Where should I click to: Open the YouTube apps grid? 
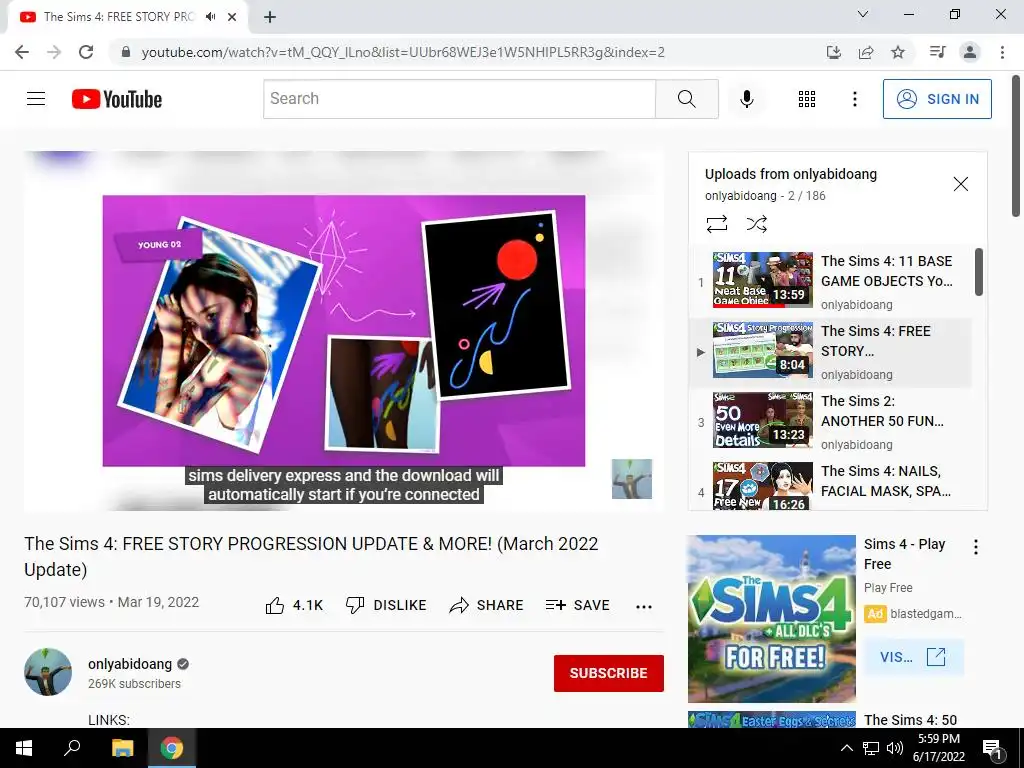(807, 99)
